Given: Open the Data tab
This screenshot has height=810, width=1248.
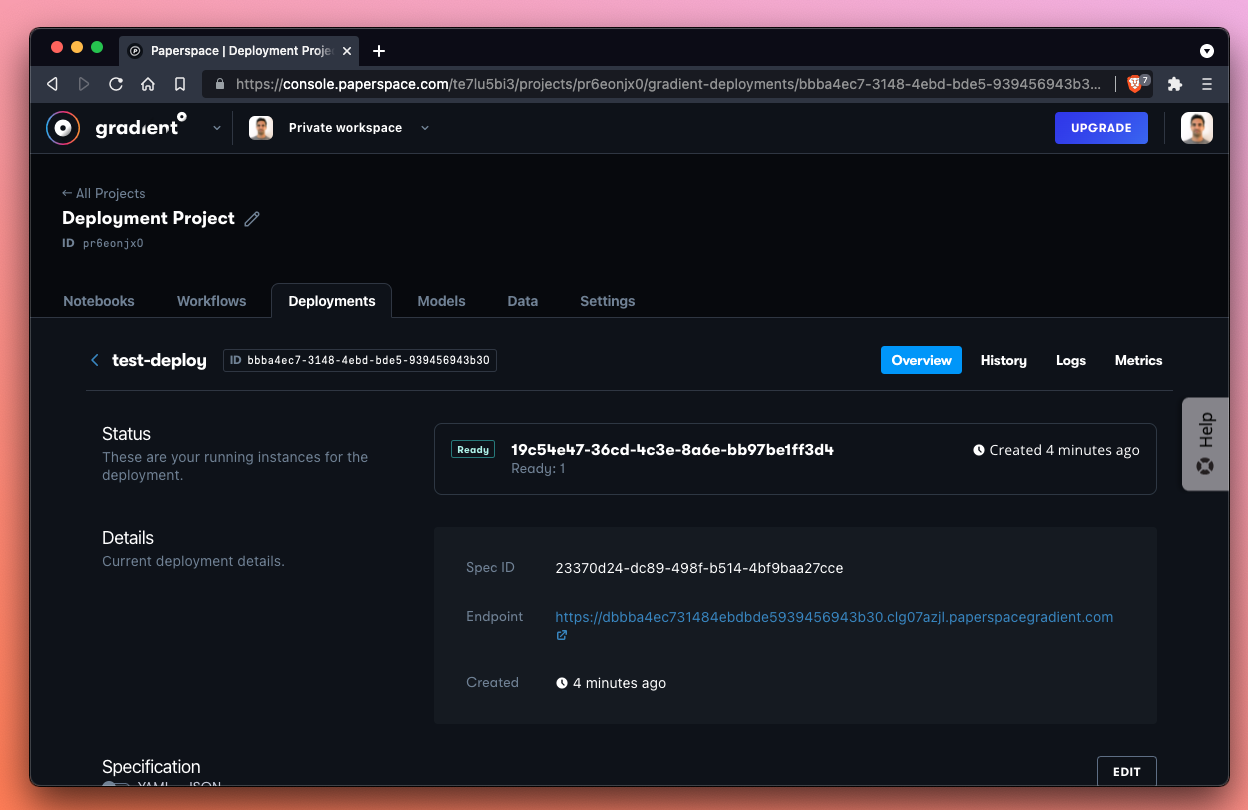Looking at the screenshot, I should (x=522, y=301).
